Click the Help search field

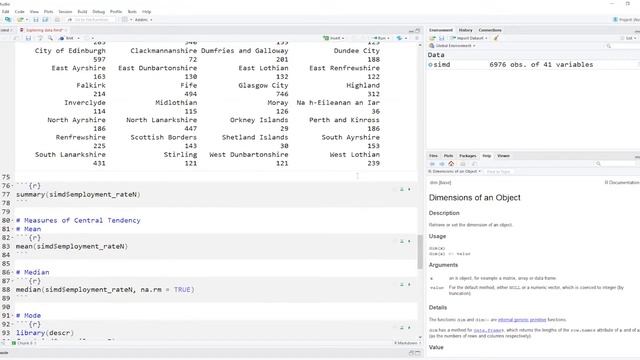[617, 164]
